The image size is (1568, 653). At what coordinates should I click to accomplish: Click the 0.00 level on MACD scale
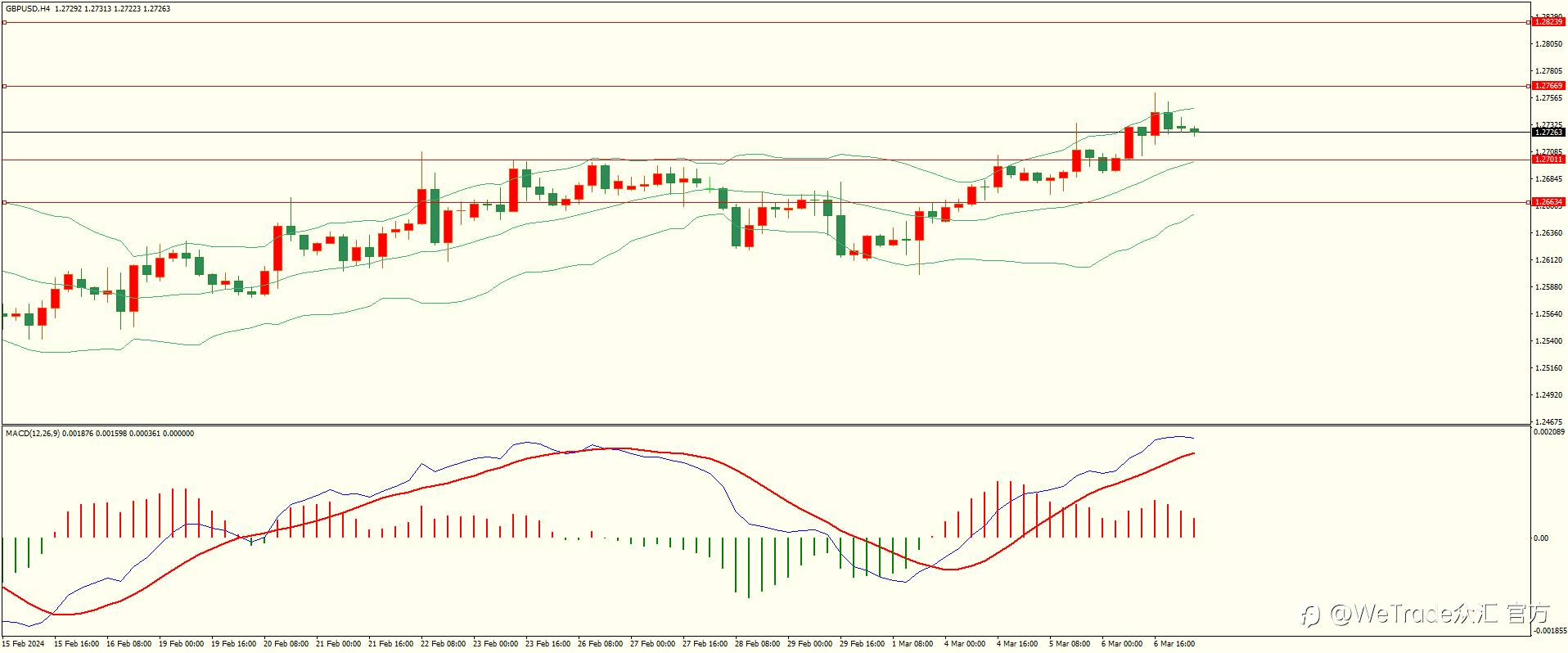pos(1541,538)
